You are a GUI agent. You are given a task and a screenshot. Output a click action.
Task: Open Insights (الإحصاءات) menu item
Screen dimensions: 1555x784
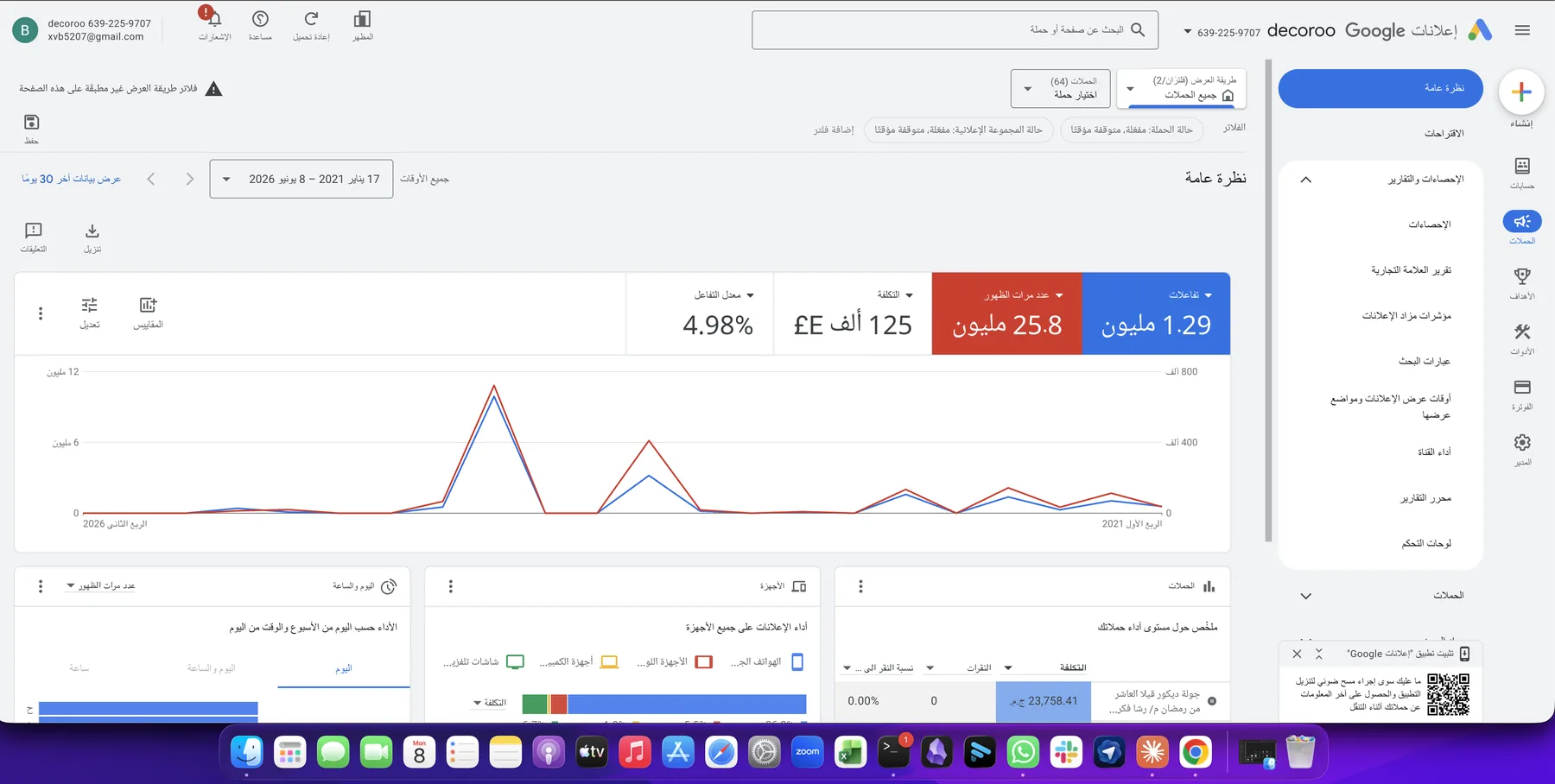coord(1430,224)
